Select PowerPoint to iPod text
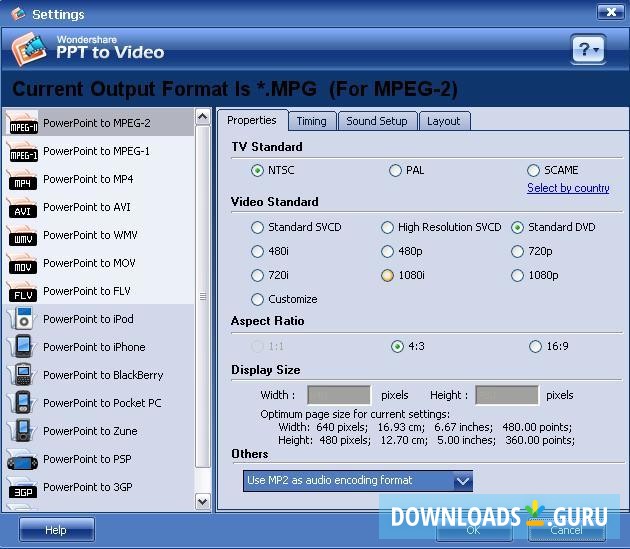Viewport: 630px width, 549px height. point(88,319)
